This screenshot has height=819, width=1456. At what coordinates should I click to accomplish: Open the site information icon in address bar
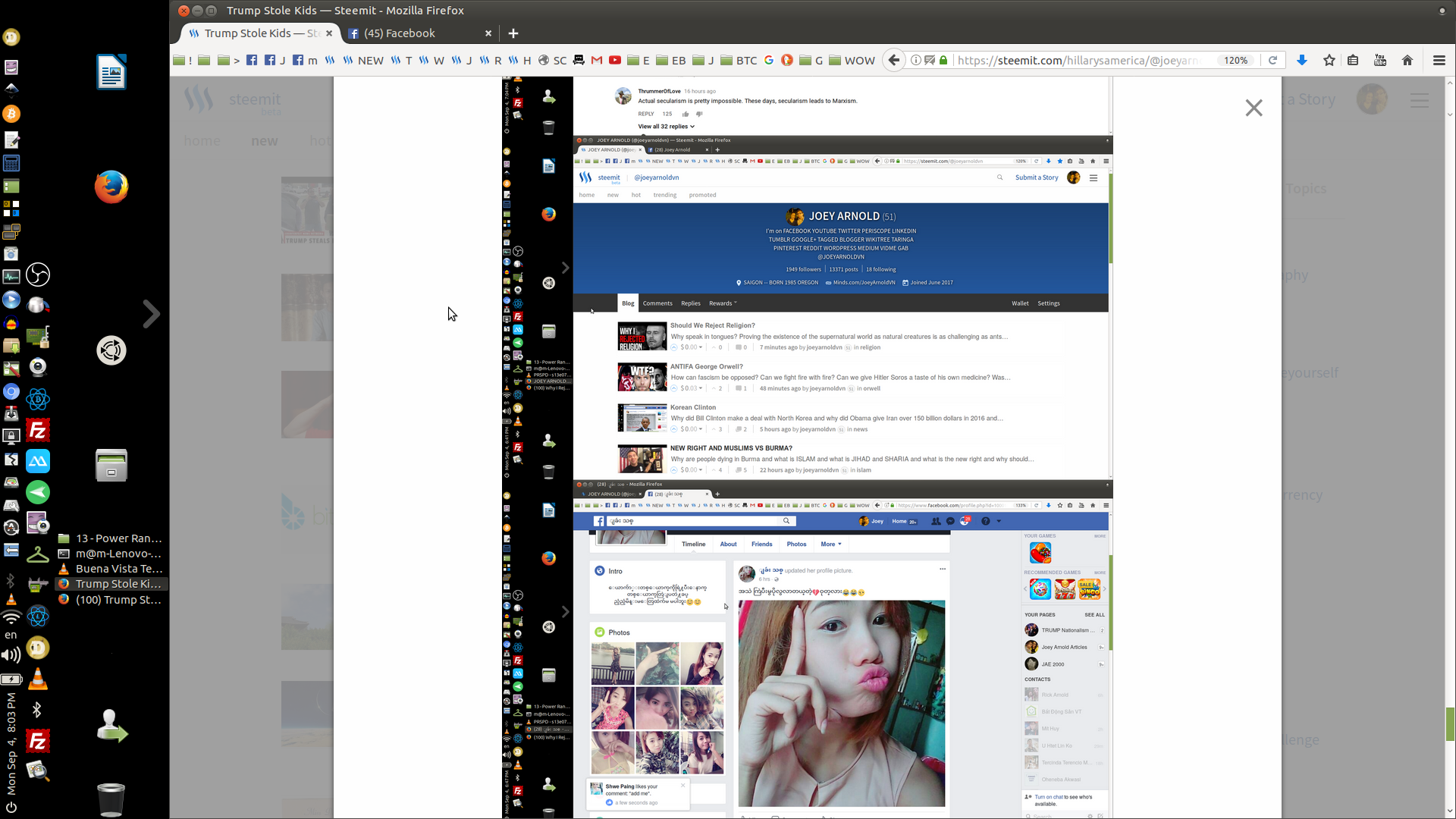(915, 61)
